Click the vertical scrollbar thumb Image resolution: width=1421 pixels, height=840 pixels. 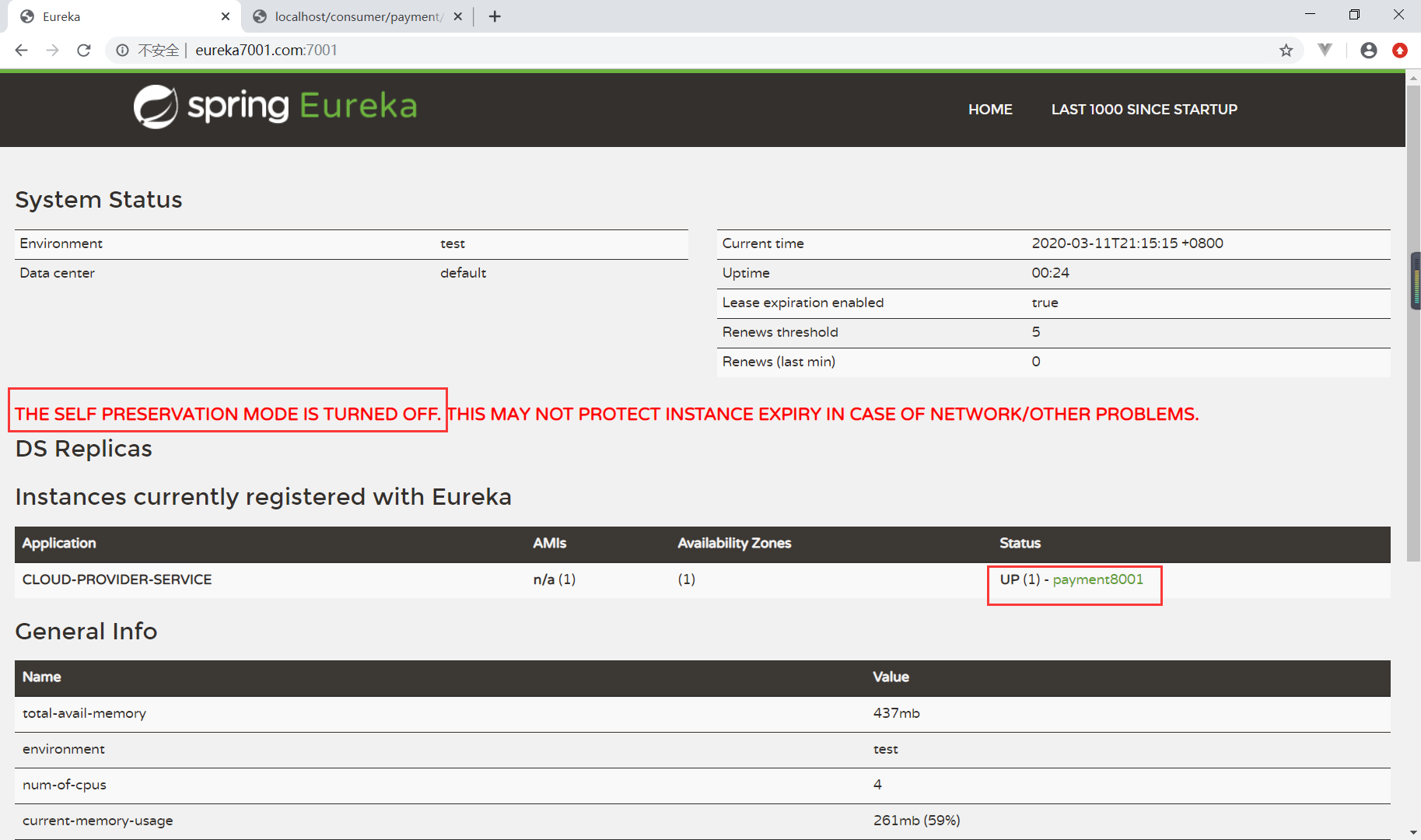pos(1414,323)
